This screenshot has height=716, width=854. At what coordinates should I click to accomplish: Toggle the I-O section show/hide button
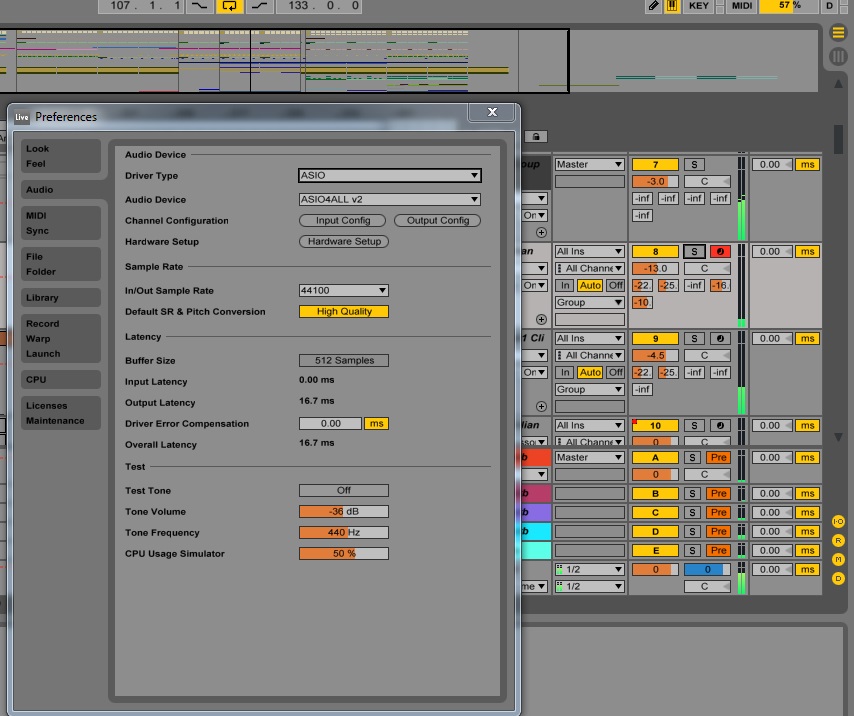point(838,521)
